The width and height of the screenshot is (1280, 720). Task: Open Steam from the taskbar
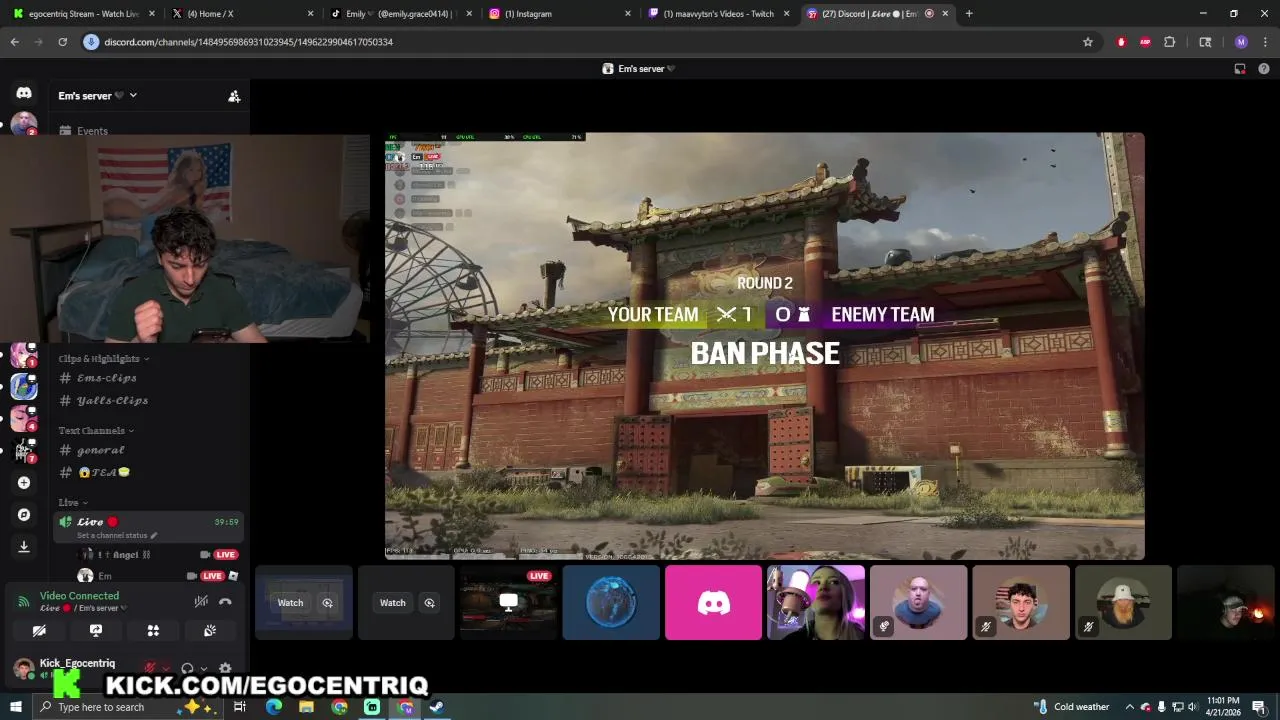[x=437, y=707]
